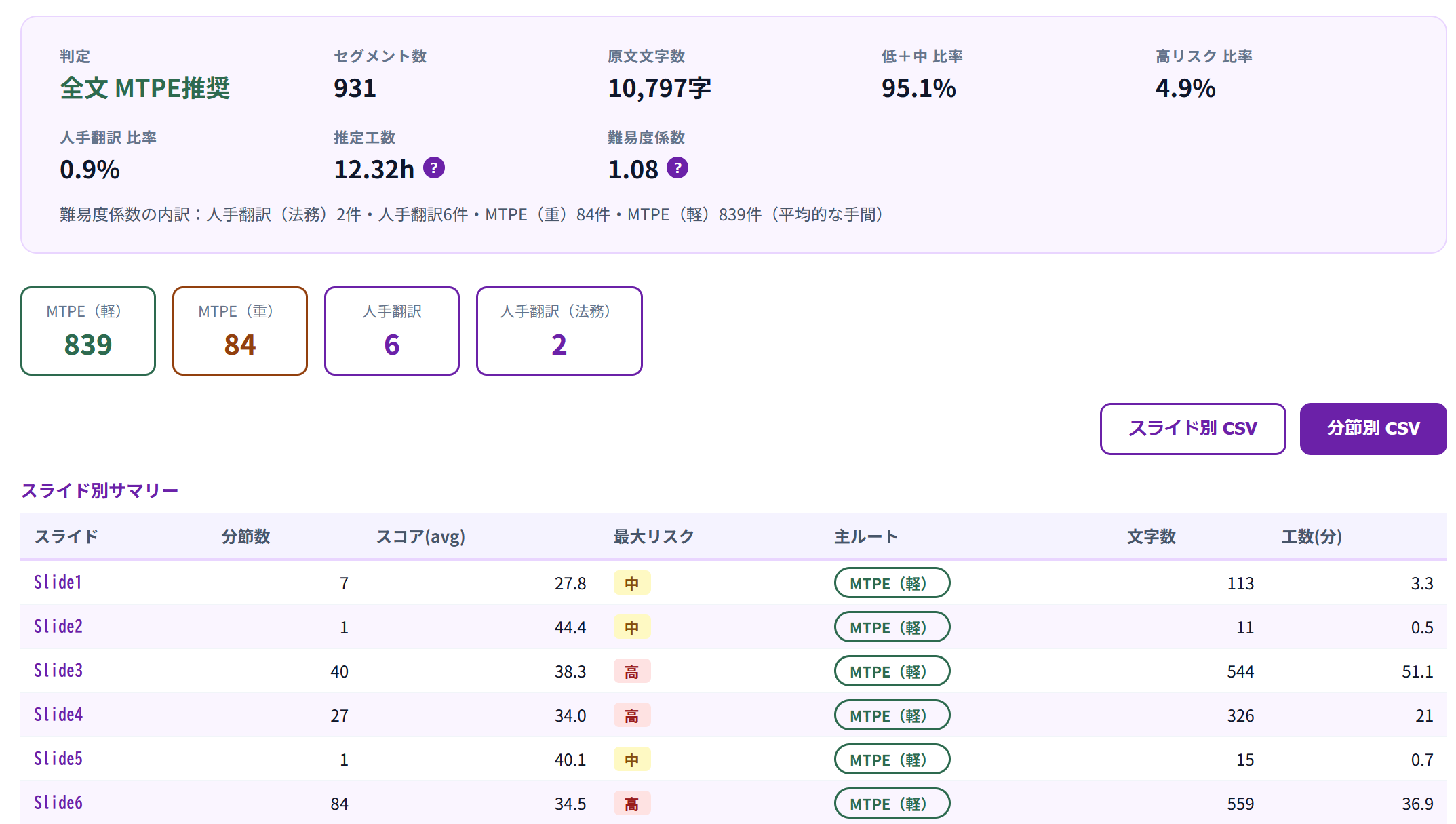Open the help icon beside 推定工数 12.32h

[x=434, y=168]
